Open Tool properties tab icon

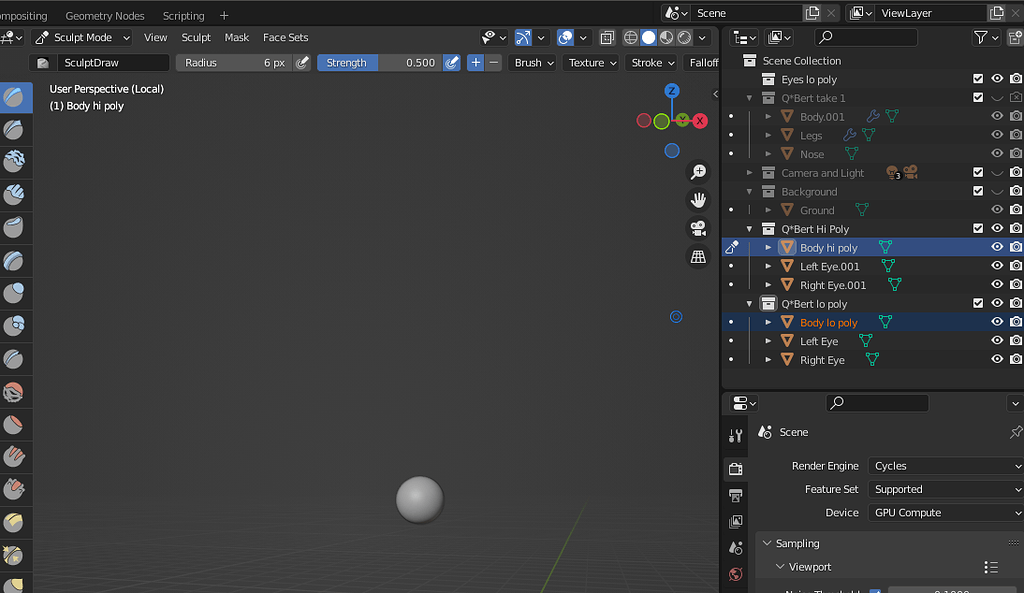pyautogui.click(x=736, y=435)
